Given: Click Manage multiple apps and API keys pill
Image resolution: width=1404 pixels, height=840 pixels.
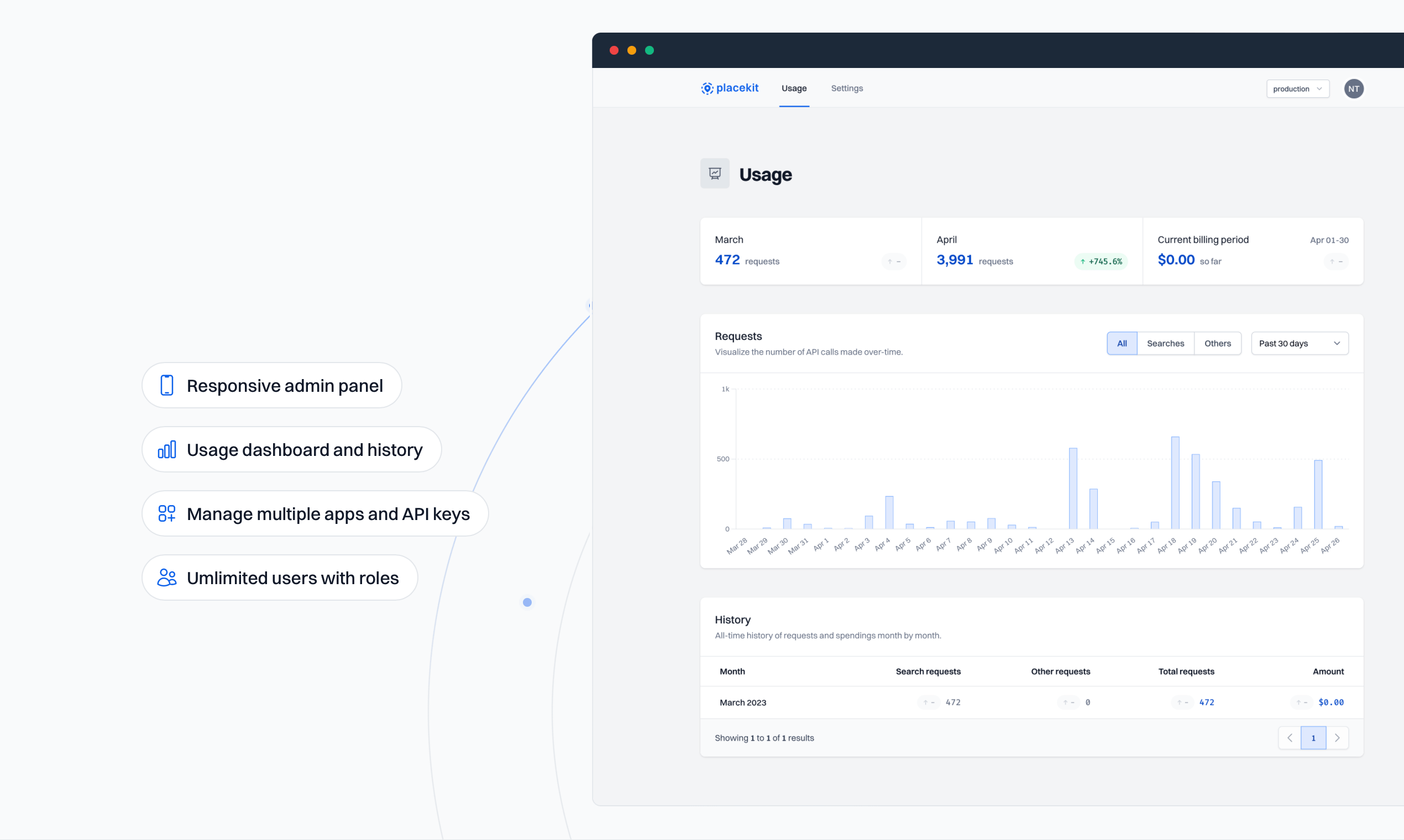Looking at the screenshot, I should (315, 513).
